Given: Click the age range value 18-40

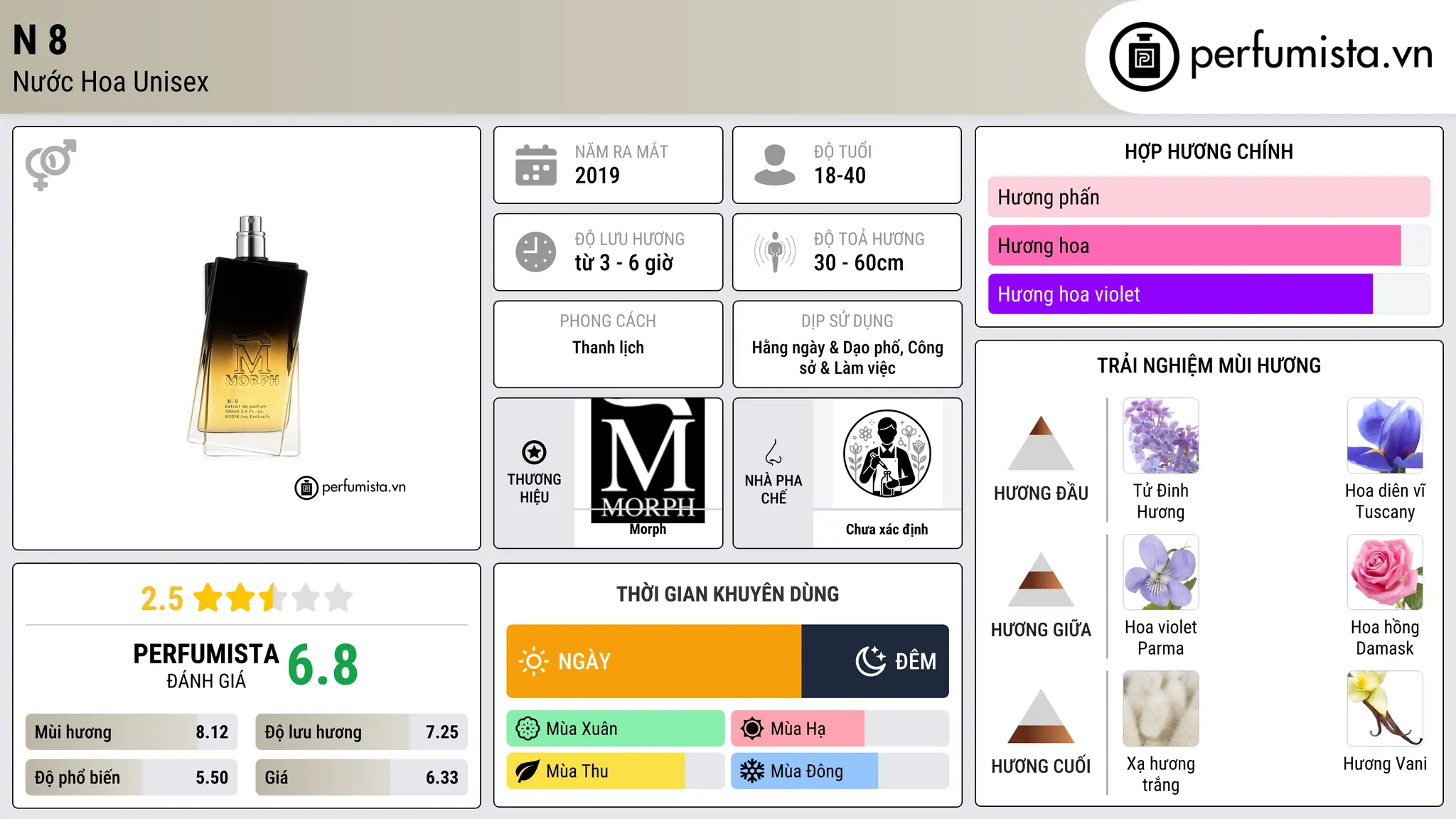Looking at the screenshot, I should click(x=840, y=176).
